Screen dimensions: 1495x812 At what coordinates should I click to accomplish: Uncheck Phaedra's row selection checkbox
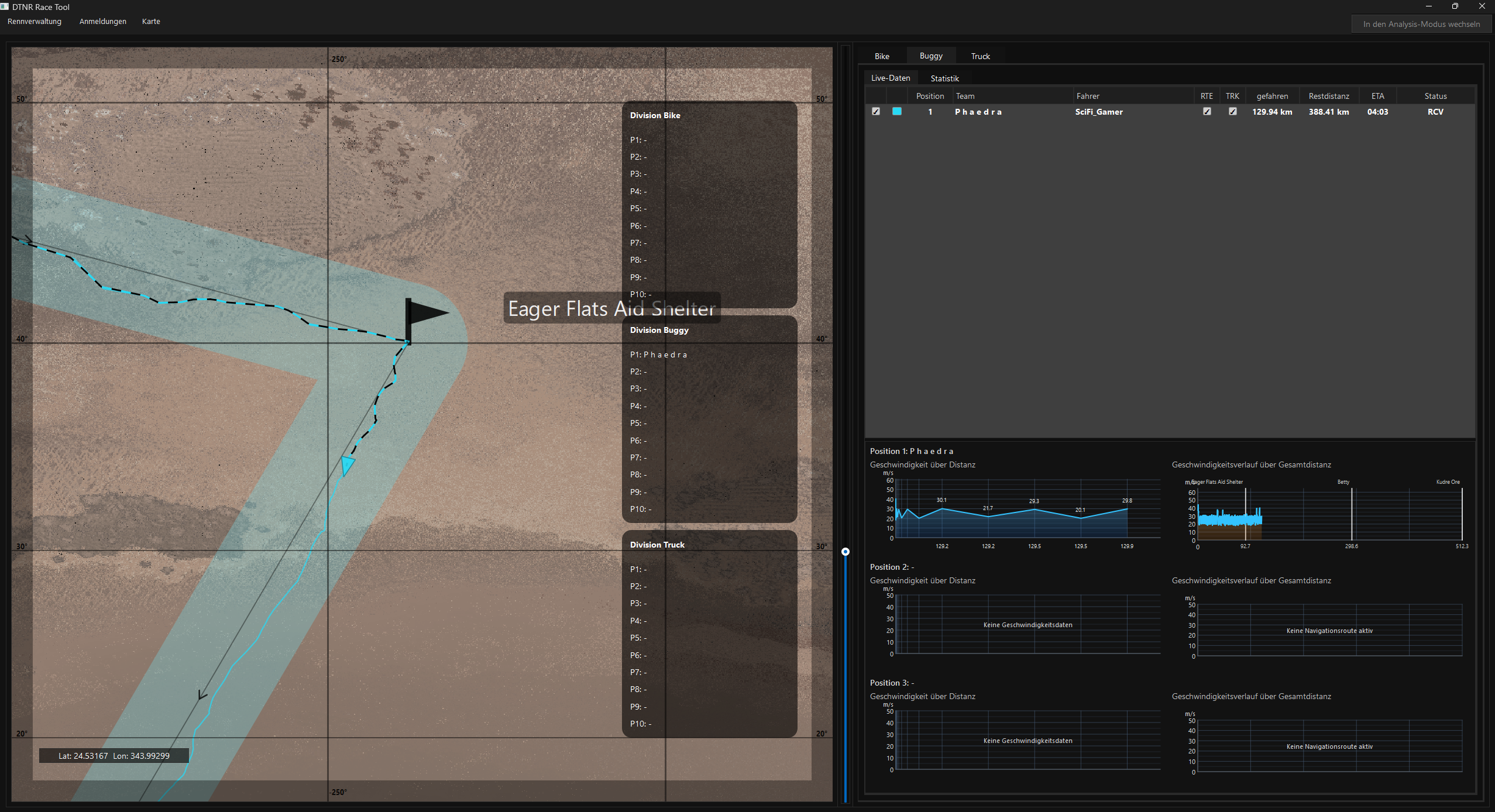click(875, 111)
